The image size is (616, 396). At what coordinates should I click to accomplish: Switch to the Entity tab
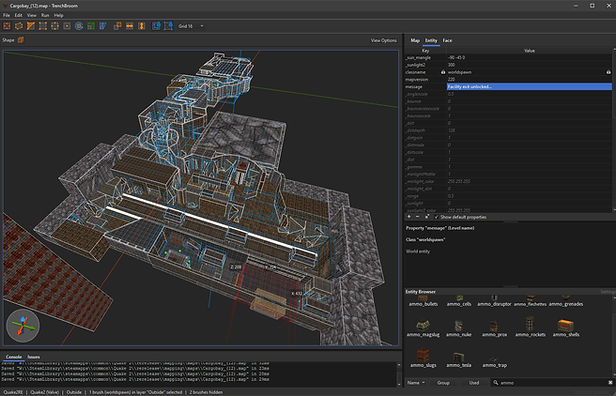click(431, 40)
